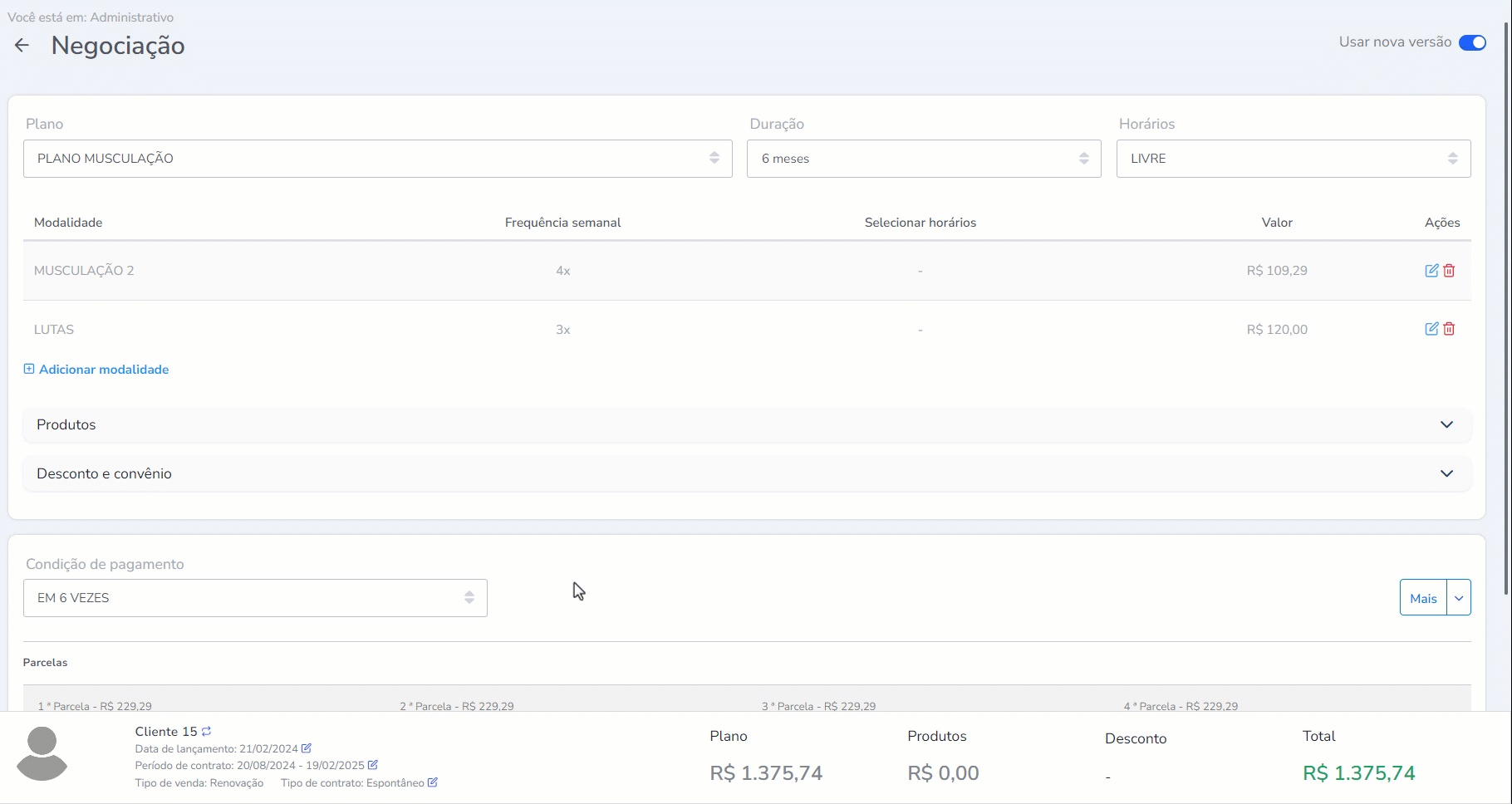Edit the Tipo de contrato field
The image size is (1512, 804).
tap(433, 782)
